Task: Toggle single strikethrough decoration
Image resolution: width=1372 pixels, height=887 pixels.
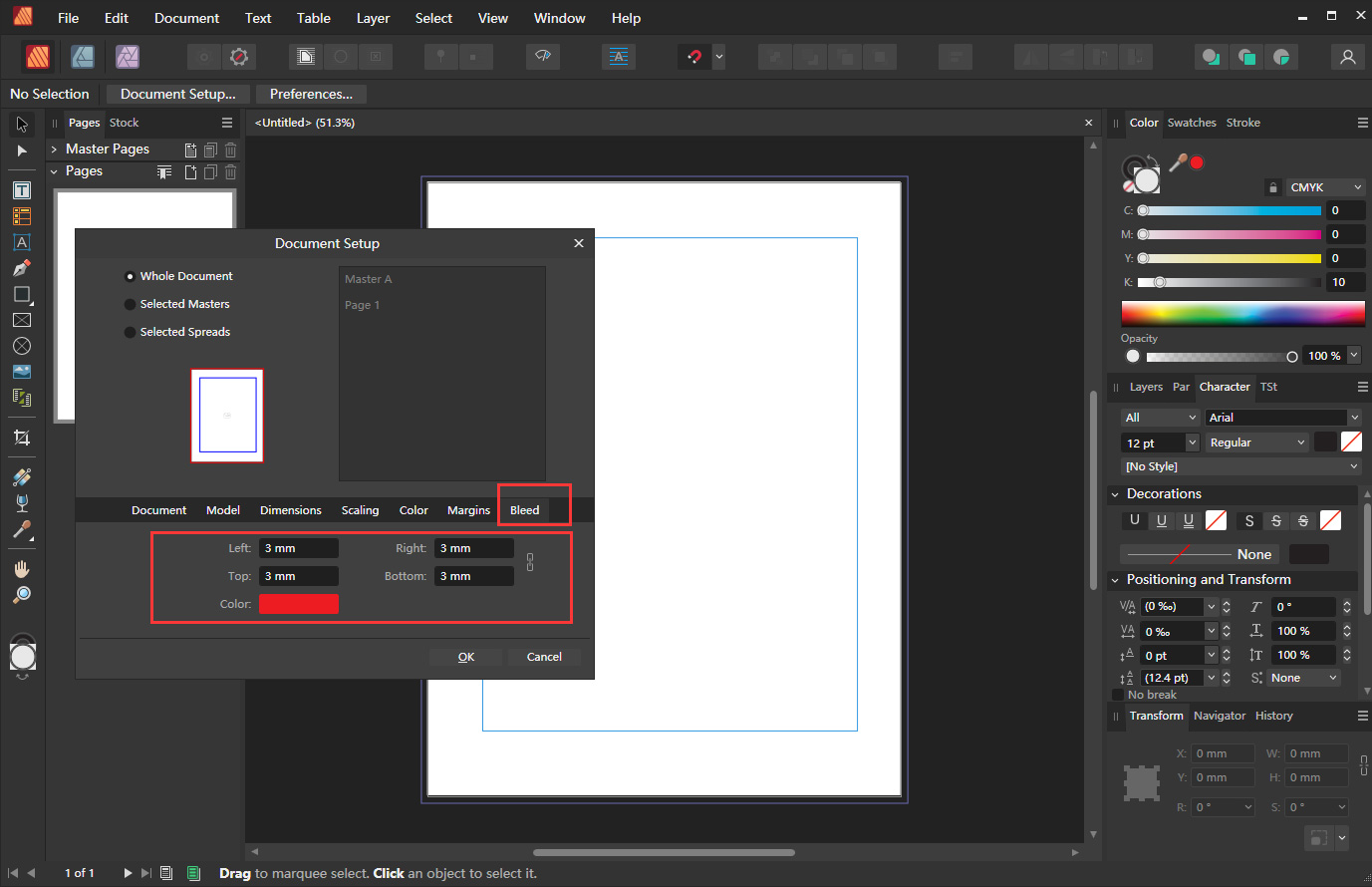Action: (x=1276, y=520)
